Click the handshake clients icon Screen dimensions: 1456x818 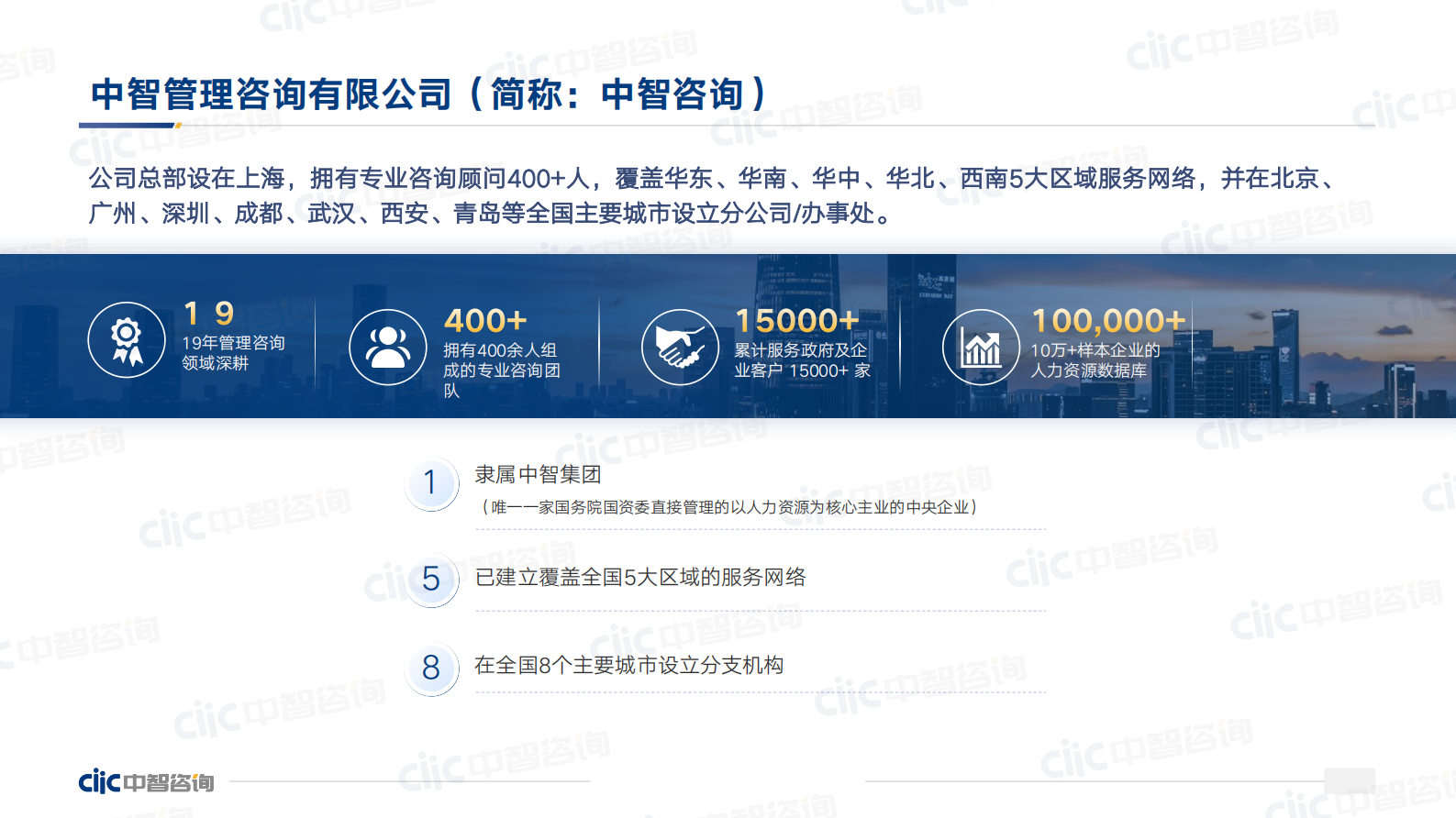pos(680,348)
